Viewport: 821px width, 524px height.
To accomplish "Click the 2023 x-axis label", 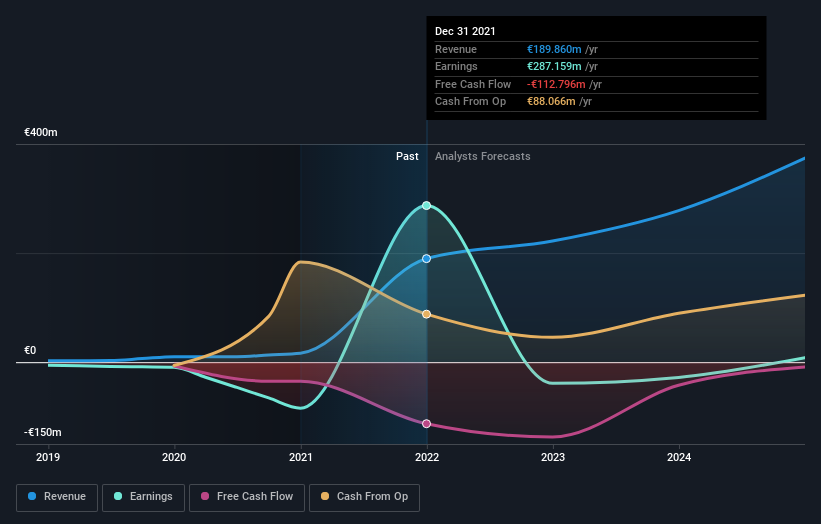I will [553, 457].
